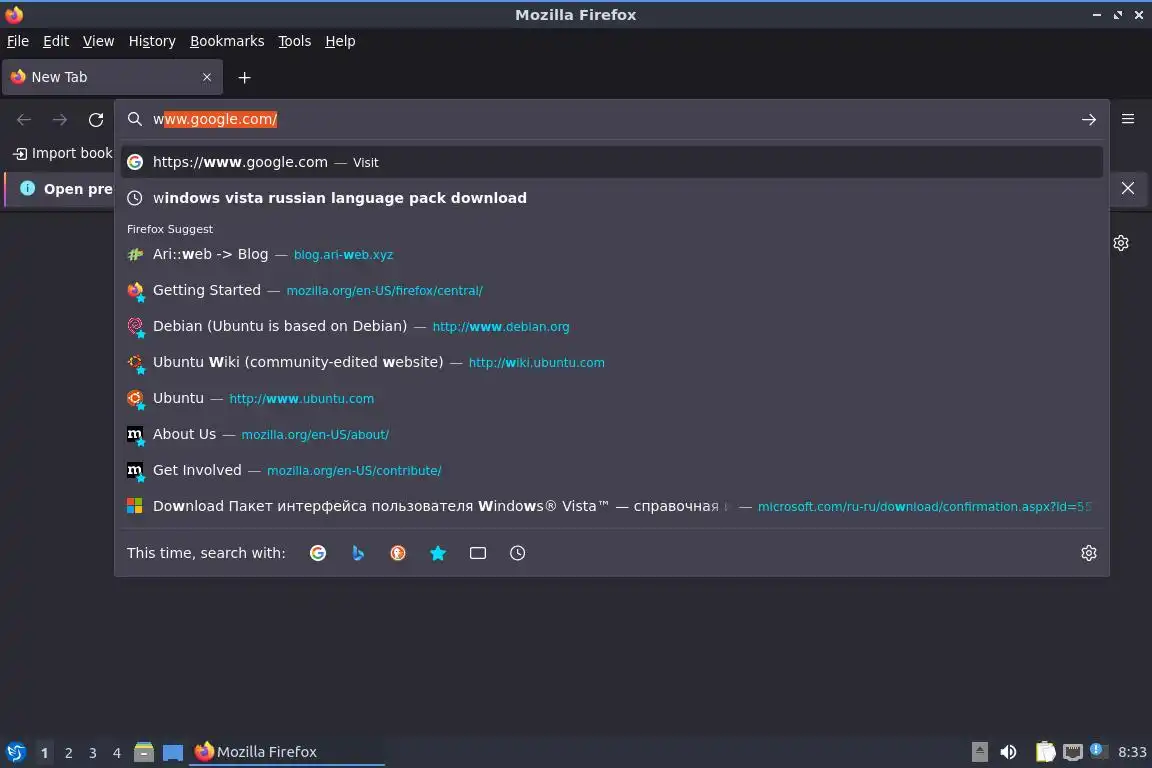Screen dimensions: 1152x768
Task: Click show desktop icon in taskbar
Action: click(173, 752)
